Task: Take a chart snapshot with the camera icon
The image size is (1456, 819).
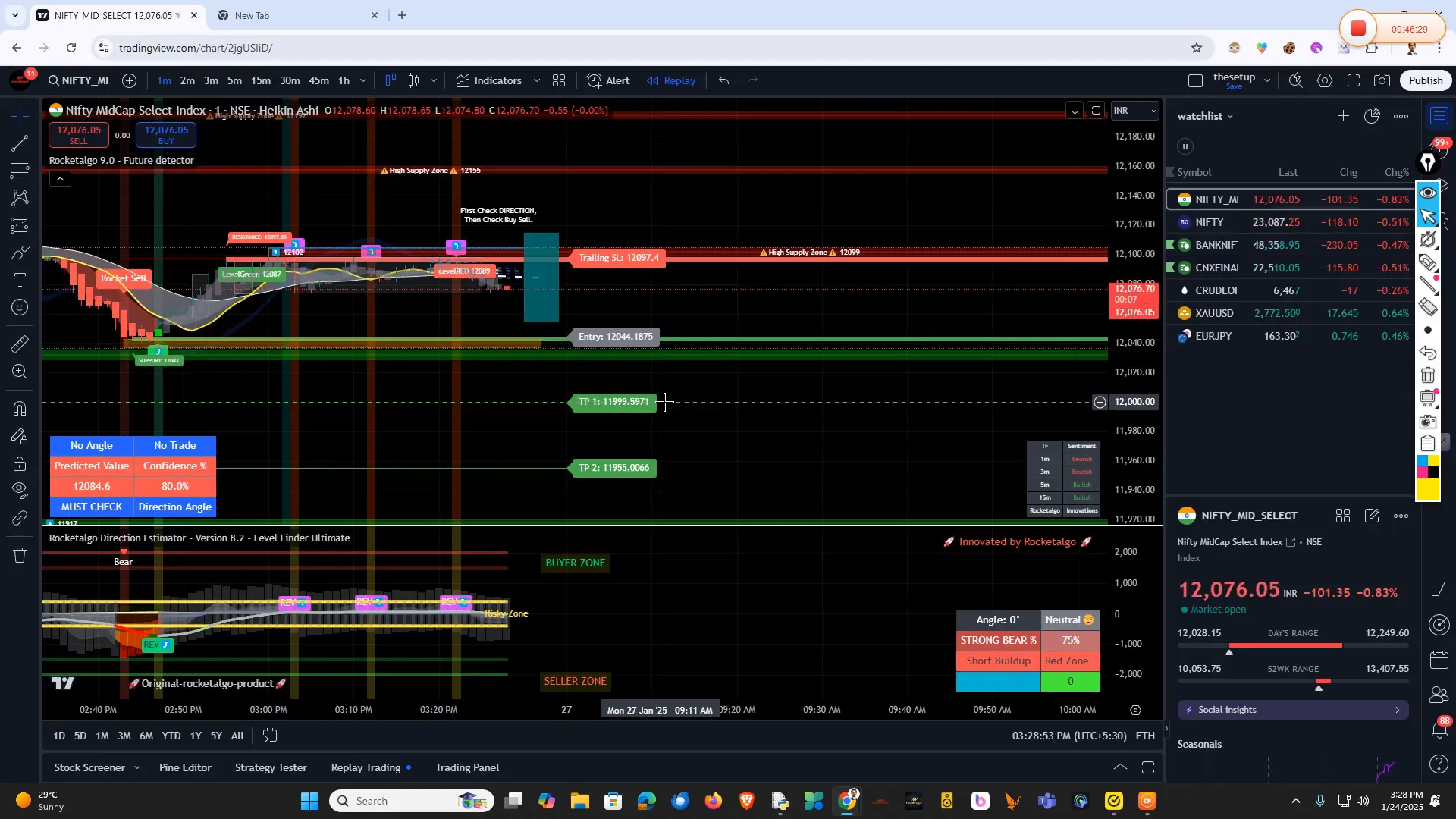Action: click(1382, 80)
